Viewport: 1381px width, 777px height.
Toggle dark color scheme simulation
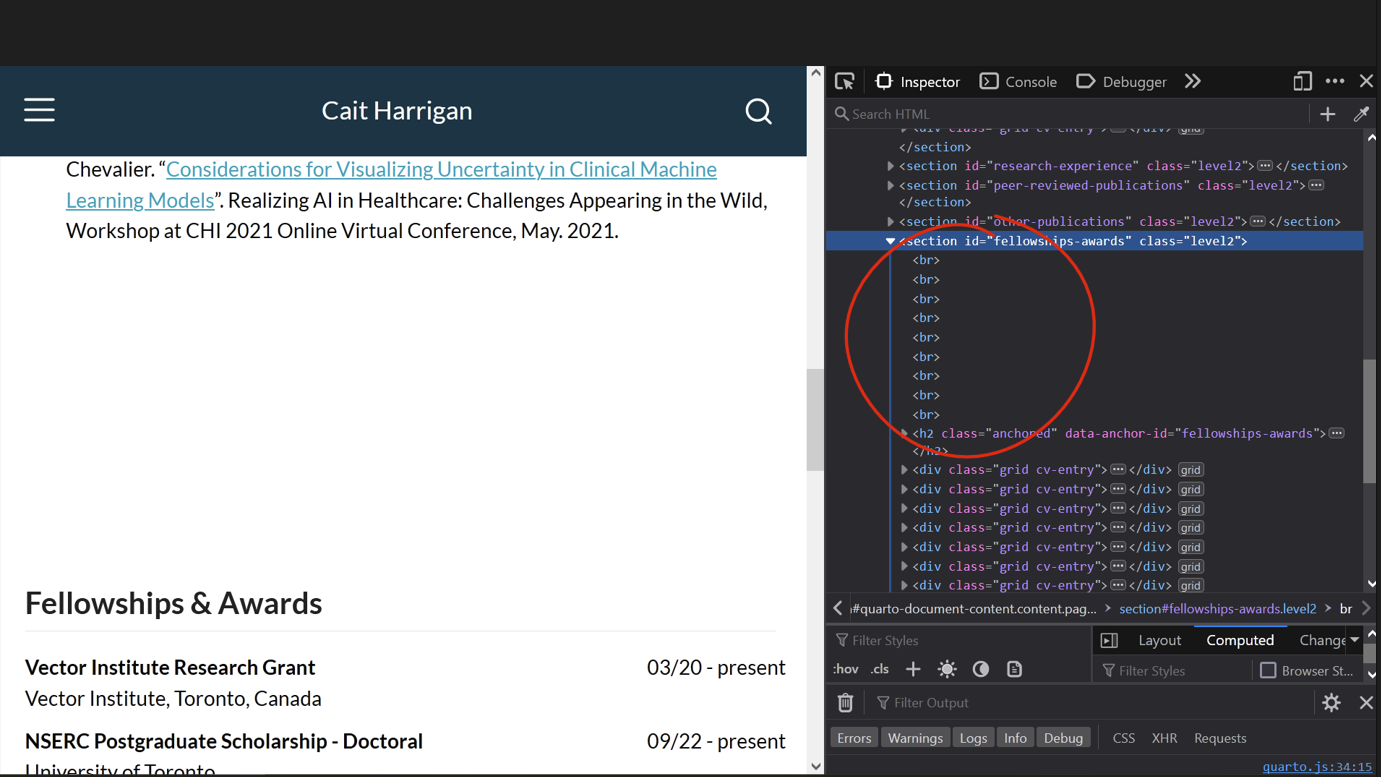pyautogui.click(x=981, y=669)
